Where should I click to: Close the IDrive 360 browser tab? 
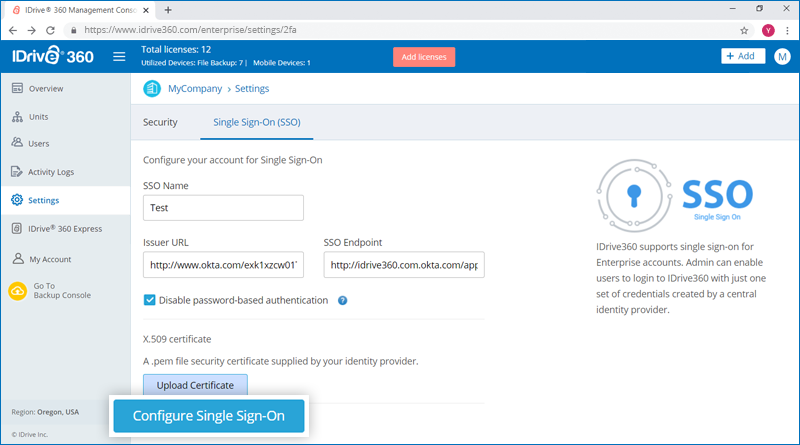click(x=146, y=10)
